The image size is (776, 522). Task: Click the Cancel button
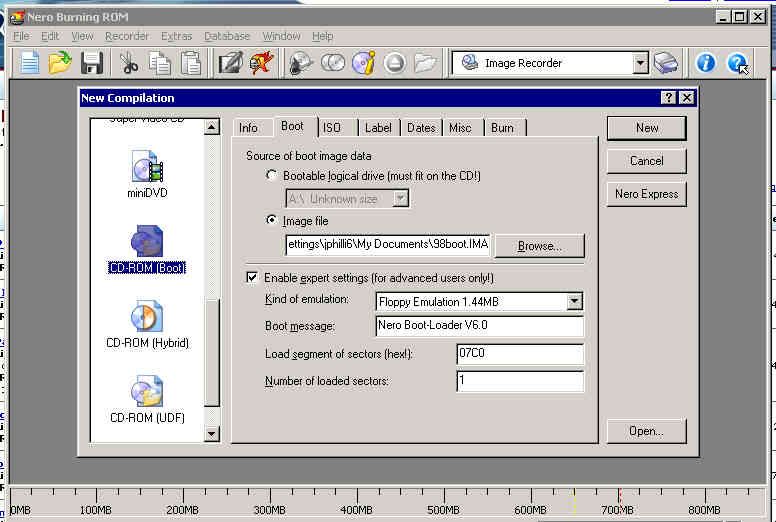646,161
